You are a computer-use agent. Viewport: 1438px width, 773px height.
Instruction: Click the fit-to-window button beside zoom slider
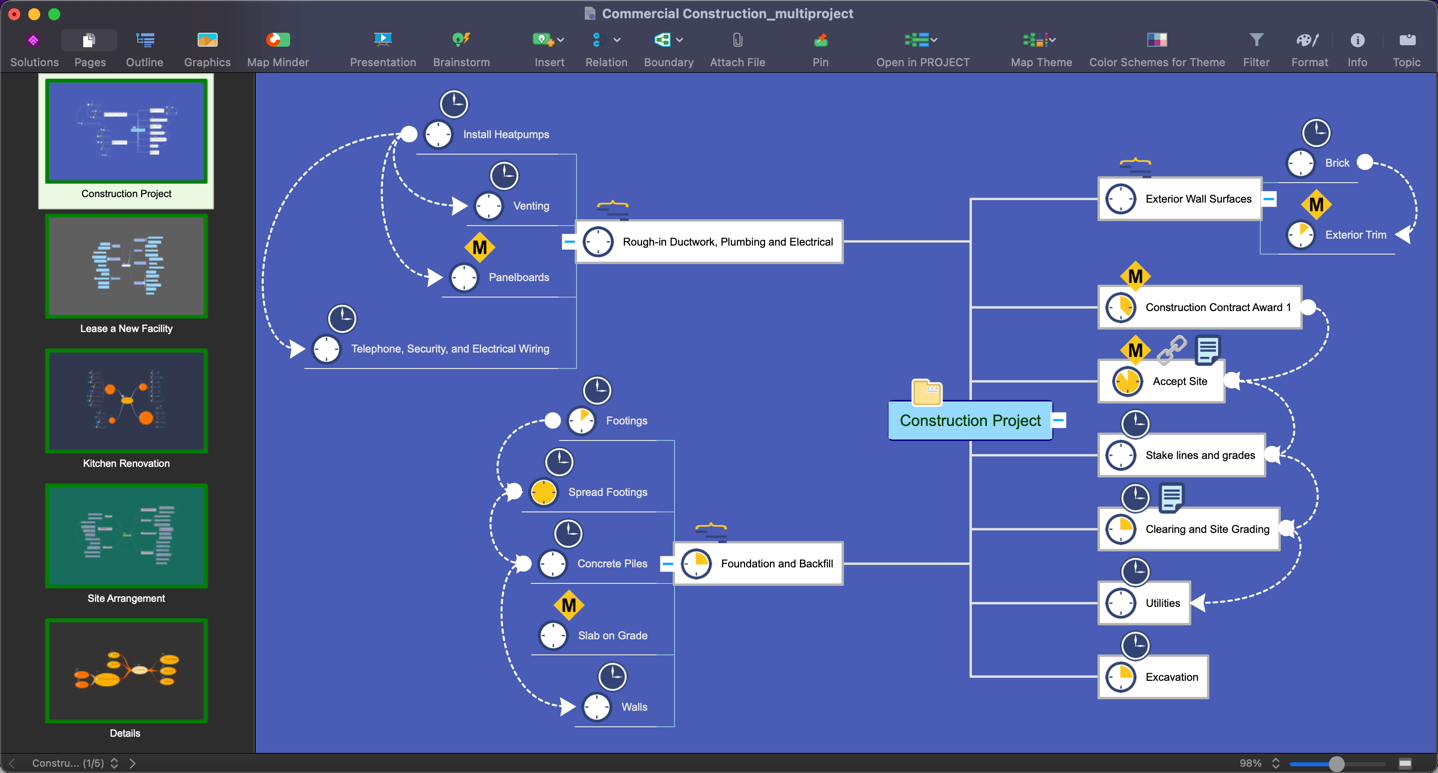click(1405, 763)
